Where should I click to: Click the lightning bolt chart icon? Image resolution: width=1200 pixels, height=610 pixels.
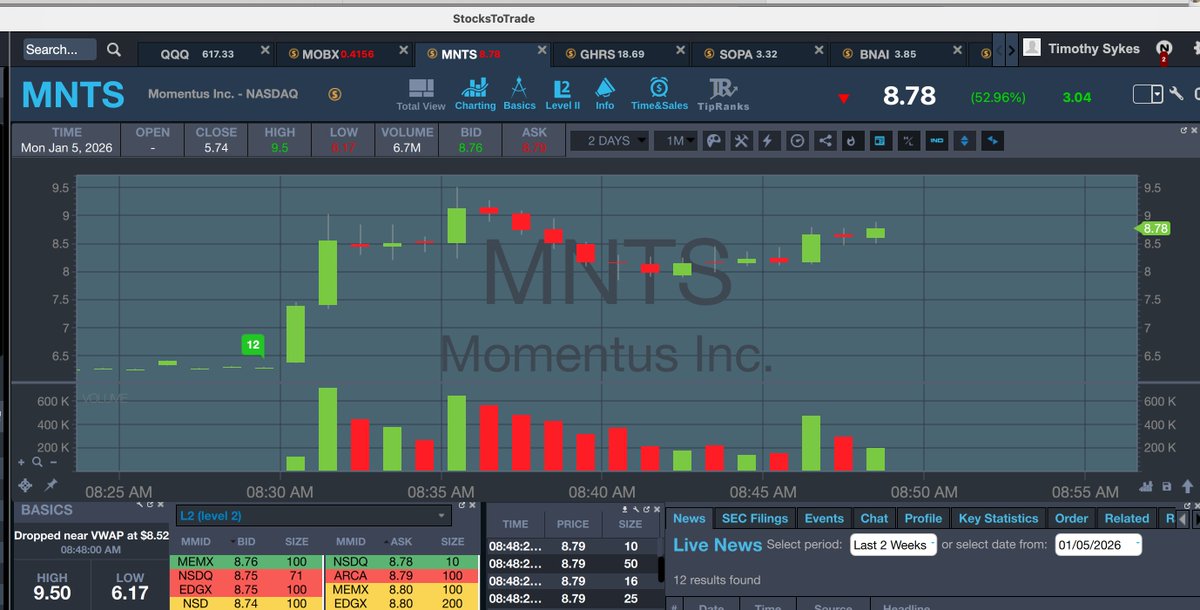pyautogui.click(x=768, y=141)
